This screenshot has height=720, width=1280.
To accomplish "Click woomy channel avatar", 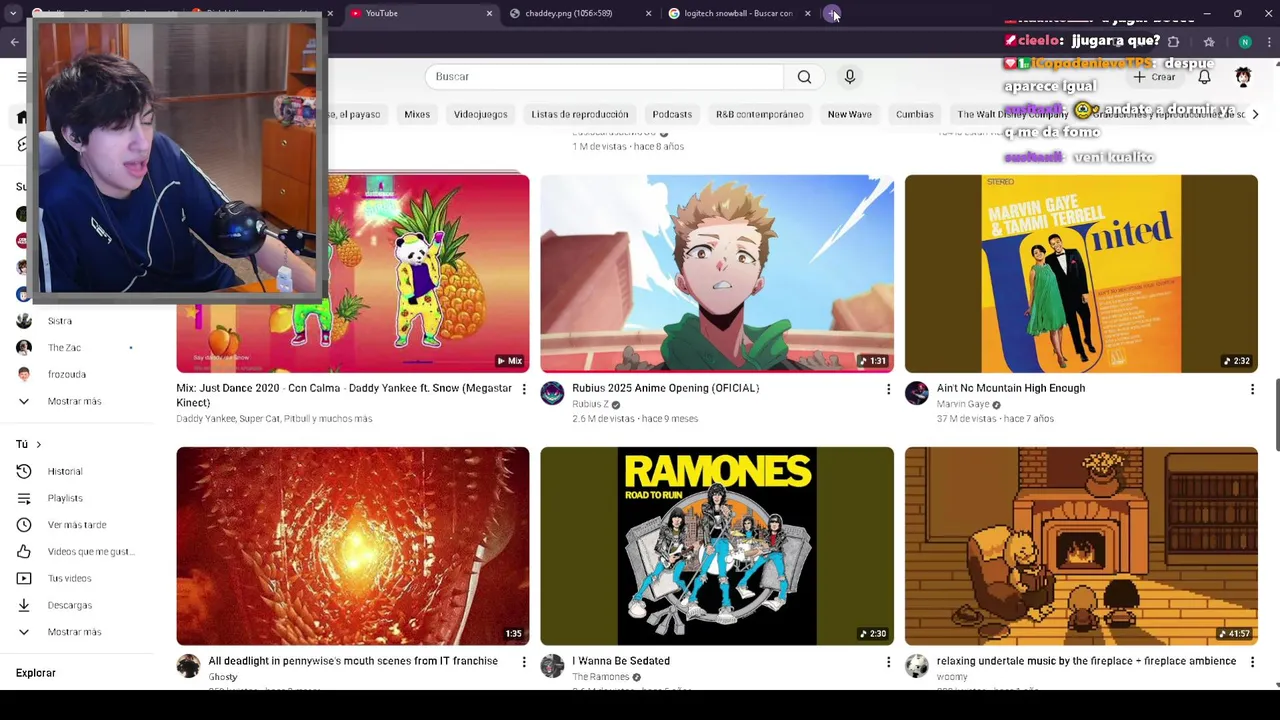I will tap(917, 666).
